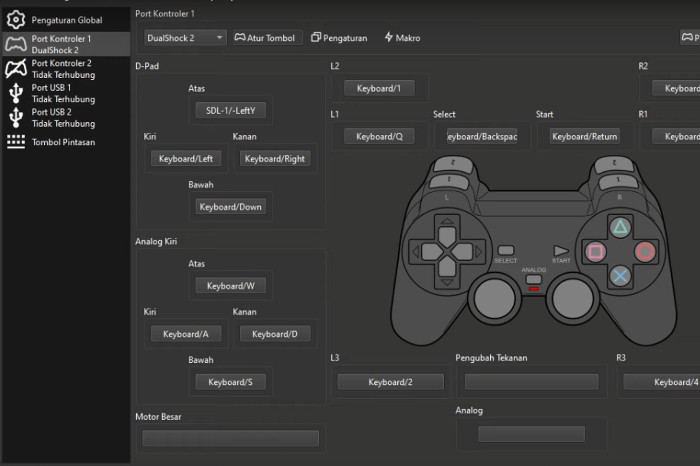Rebind Select Keyboard/Backspace button
Image resolution: width=700 pixels, height=466 pixels.
[x=482, y=136]
